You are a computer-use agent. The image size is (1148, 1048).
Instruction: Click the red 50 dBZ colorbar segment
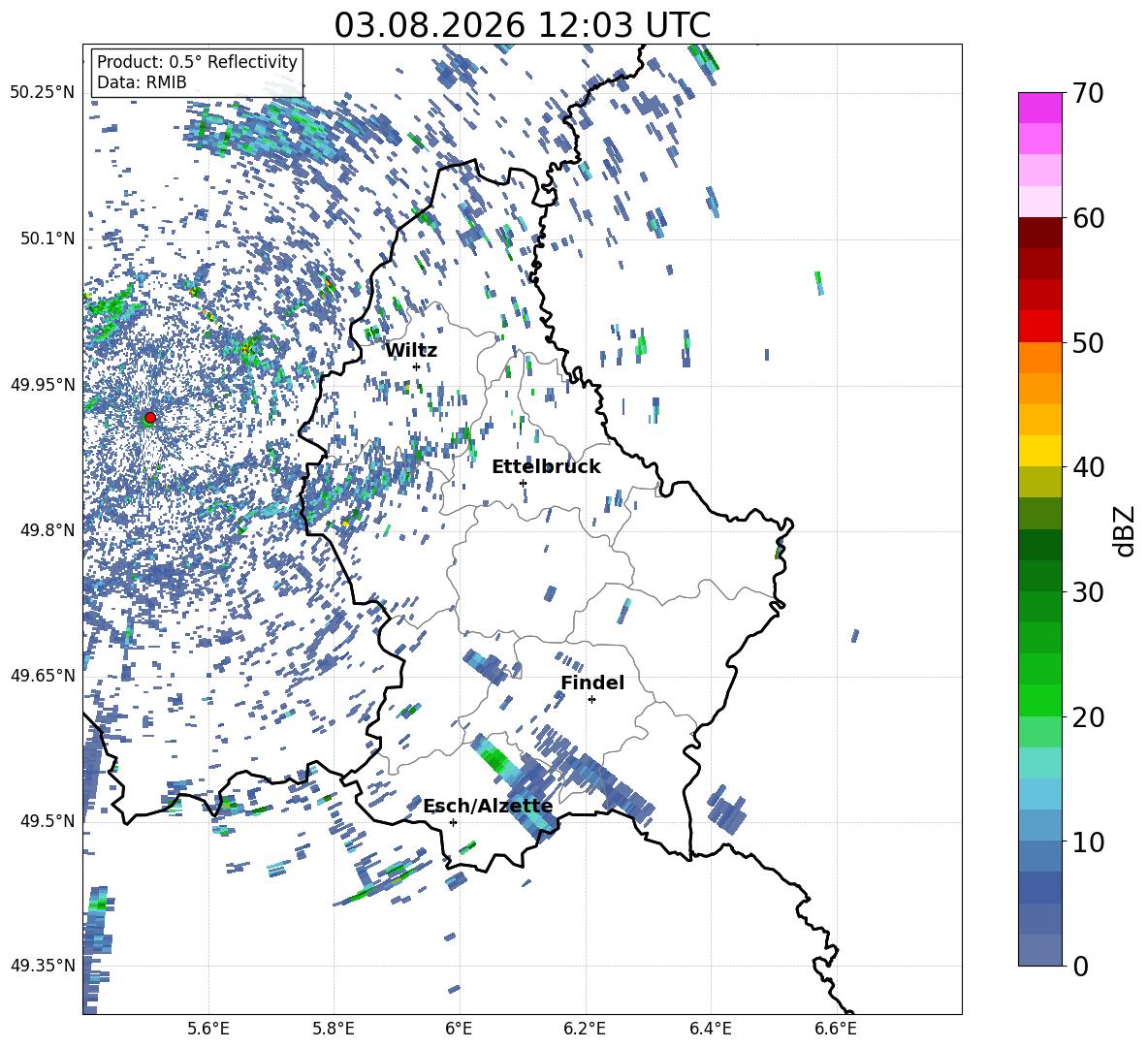click(x=1039, y=327)
